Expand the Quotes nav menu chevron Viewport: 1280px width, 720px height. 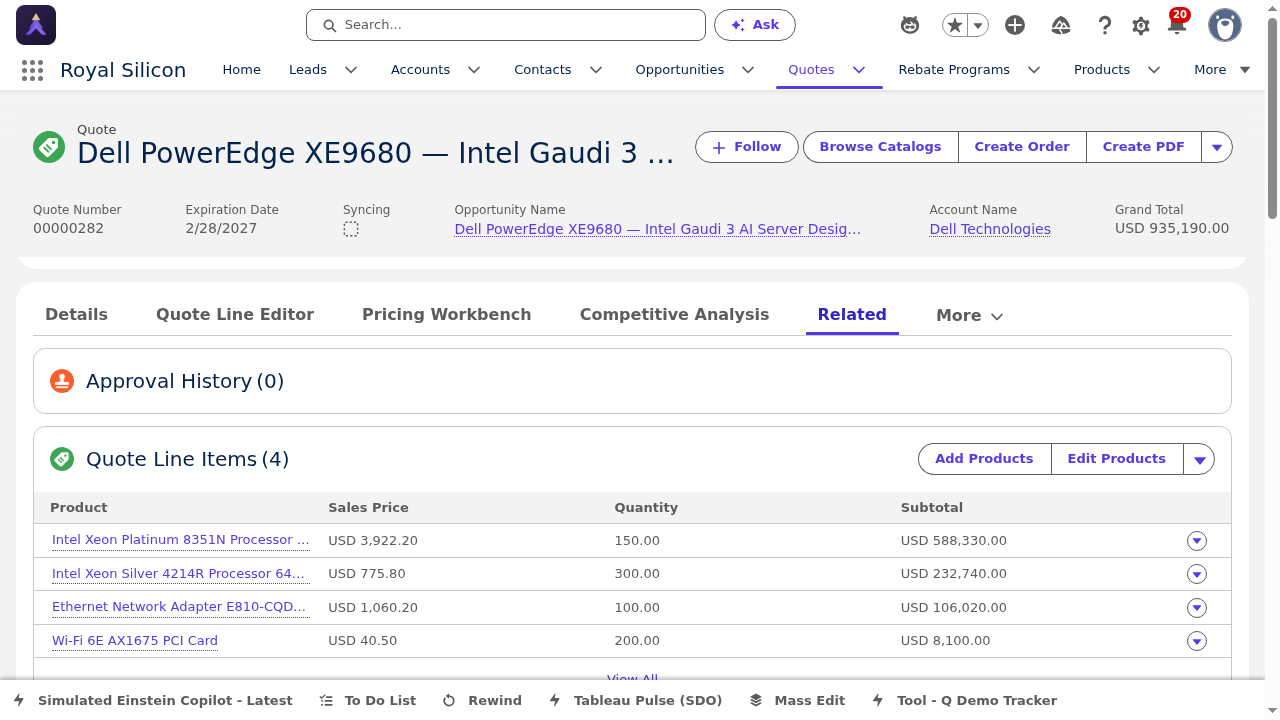pos(859,70)
